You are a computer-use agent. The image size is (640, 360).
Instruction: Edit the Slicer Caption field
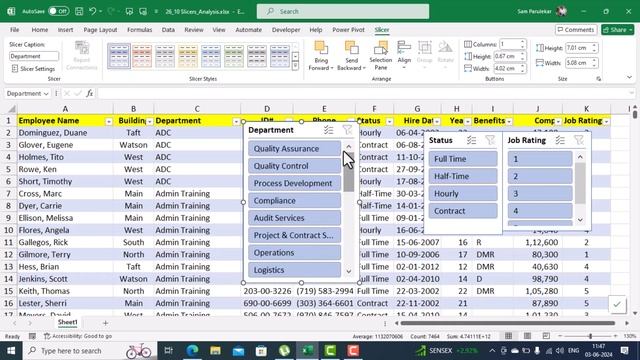(34, 56)
